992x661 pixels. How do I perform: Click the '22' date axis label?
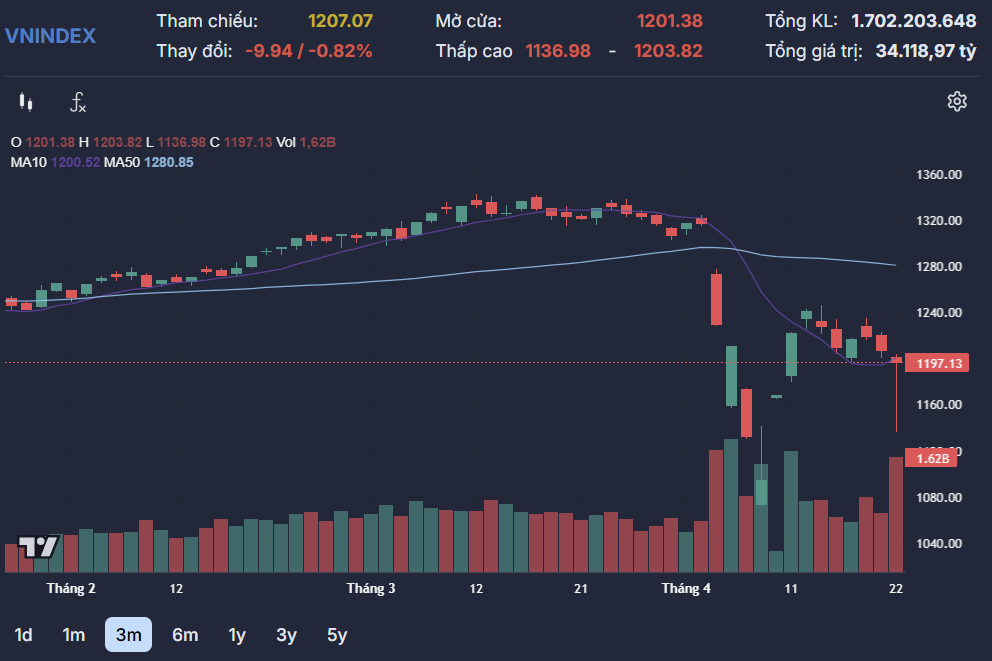[896, 589]
